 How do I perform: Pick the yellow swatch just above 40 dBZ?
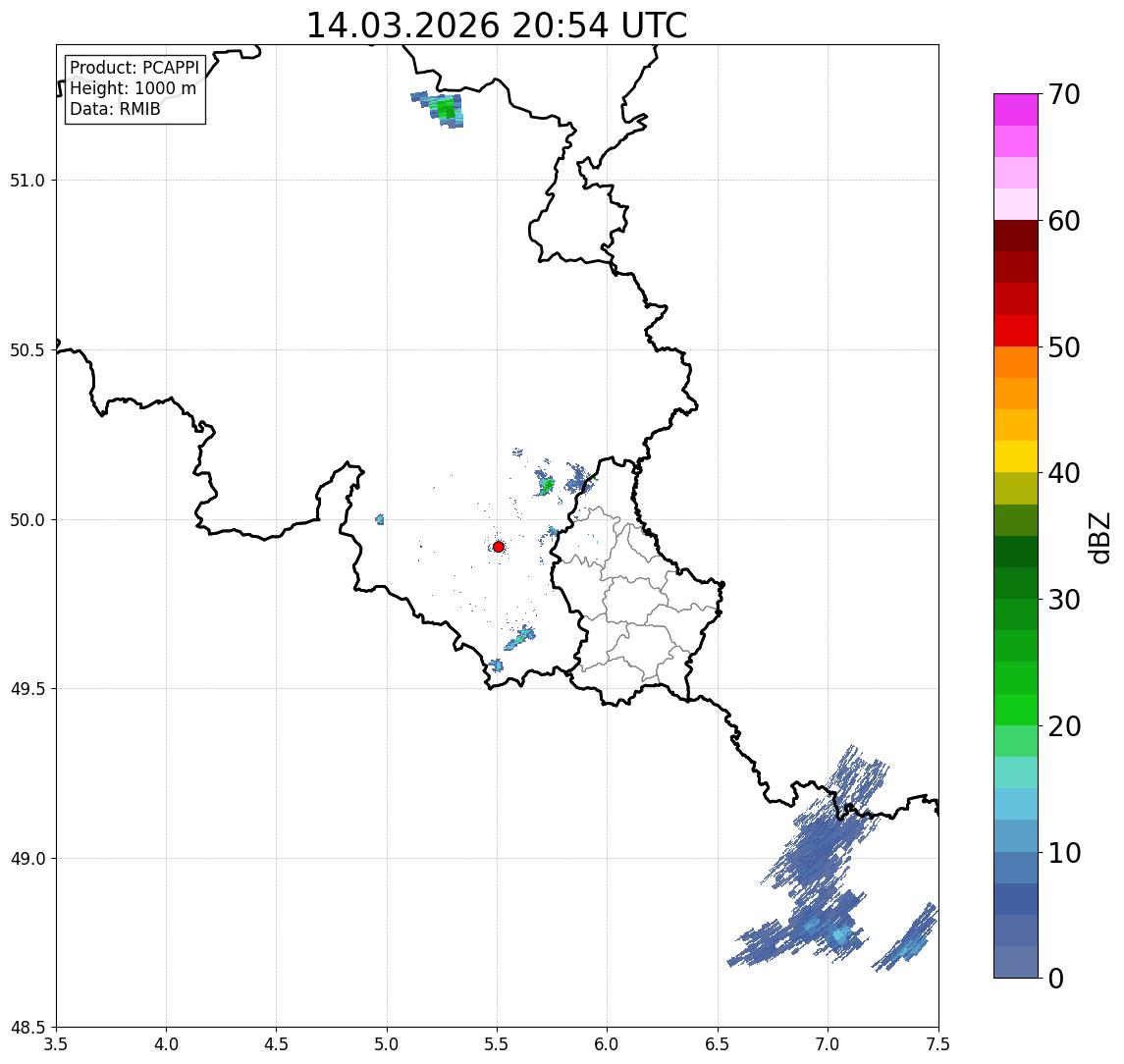click(x=1016, y=456)
